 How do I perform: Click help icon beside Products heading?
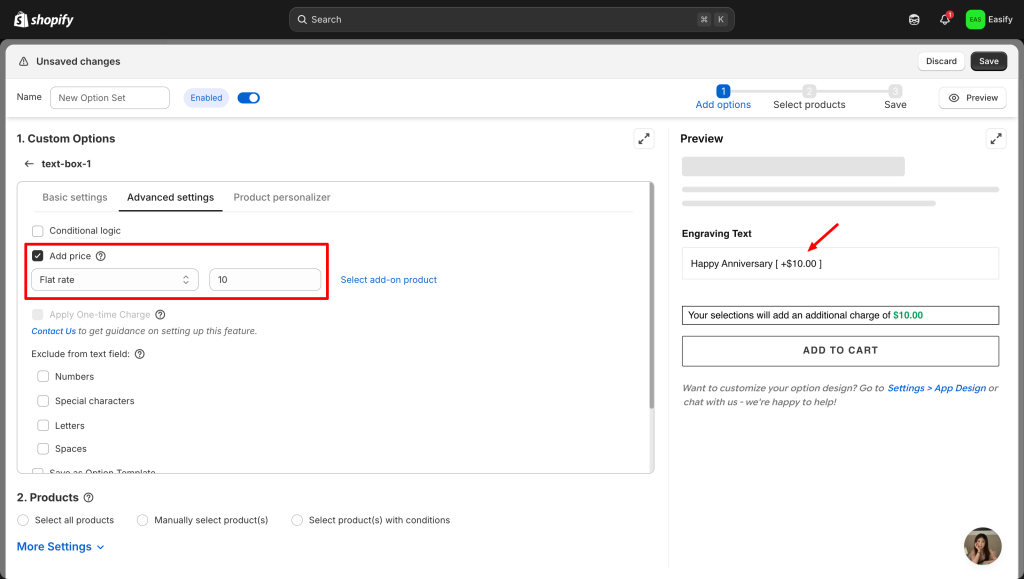tap(89, 498)
